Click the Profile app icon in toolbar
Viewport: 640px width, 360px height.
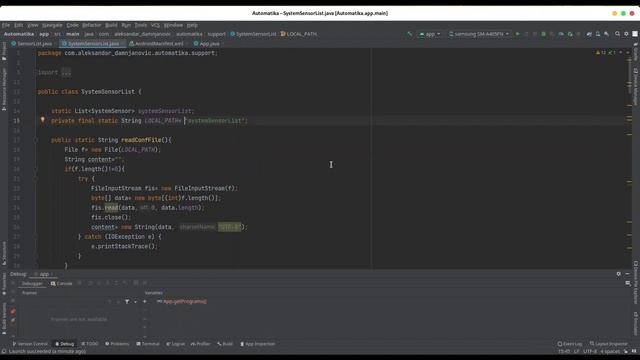(x=561, y=34)
